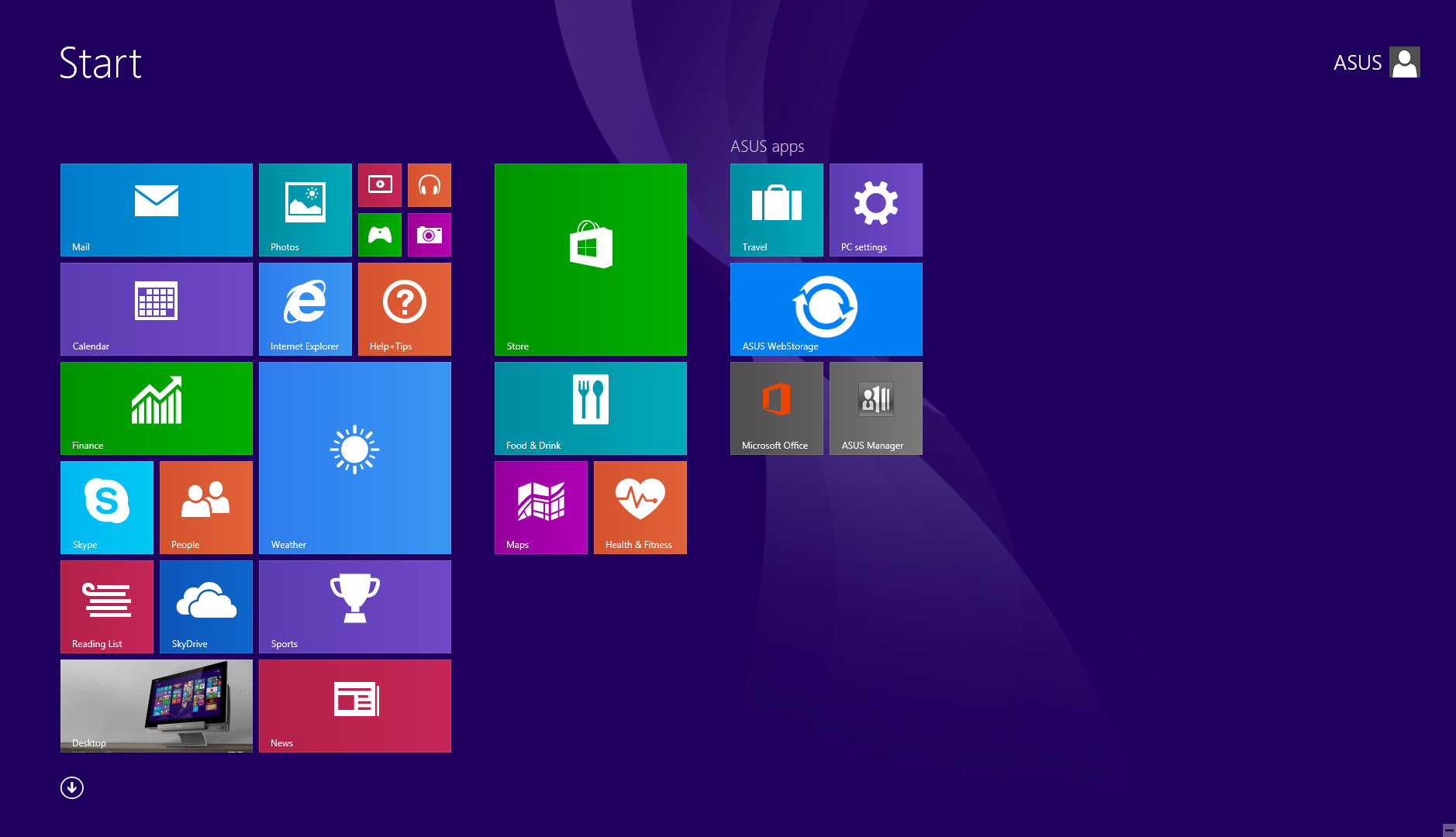The height and width of the screenshot is (837, 1456).
Task: Launch the ASUS Manager tile
Action: click(876, 408)
